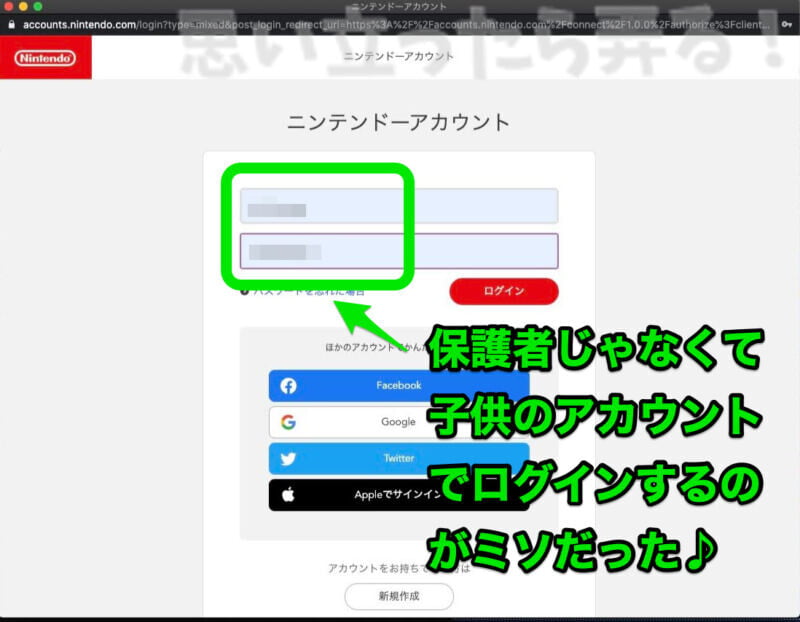Click the key icon in address bar
The width and height of the screenshot is (800, 622).
pos(786,24)
